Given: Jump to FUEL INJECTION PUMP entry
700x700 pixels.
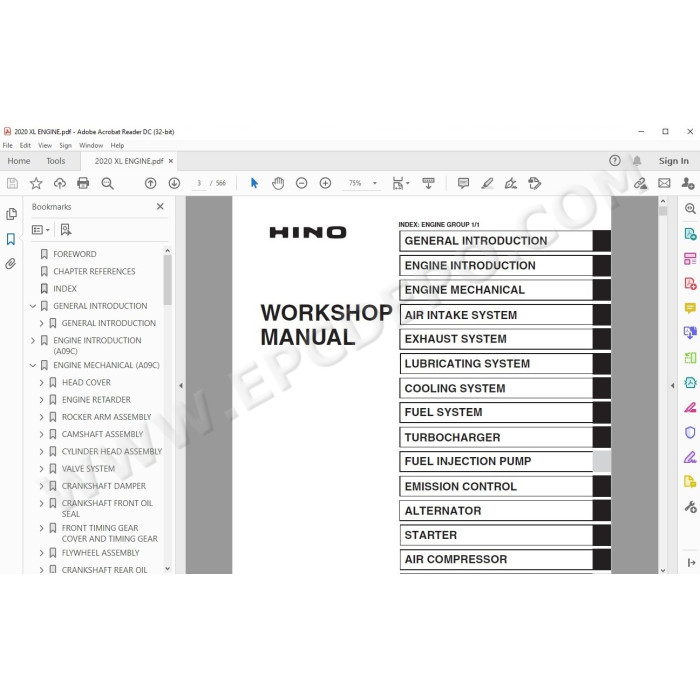Looking at the screenshot, I should pos(505,462).
